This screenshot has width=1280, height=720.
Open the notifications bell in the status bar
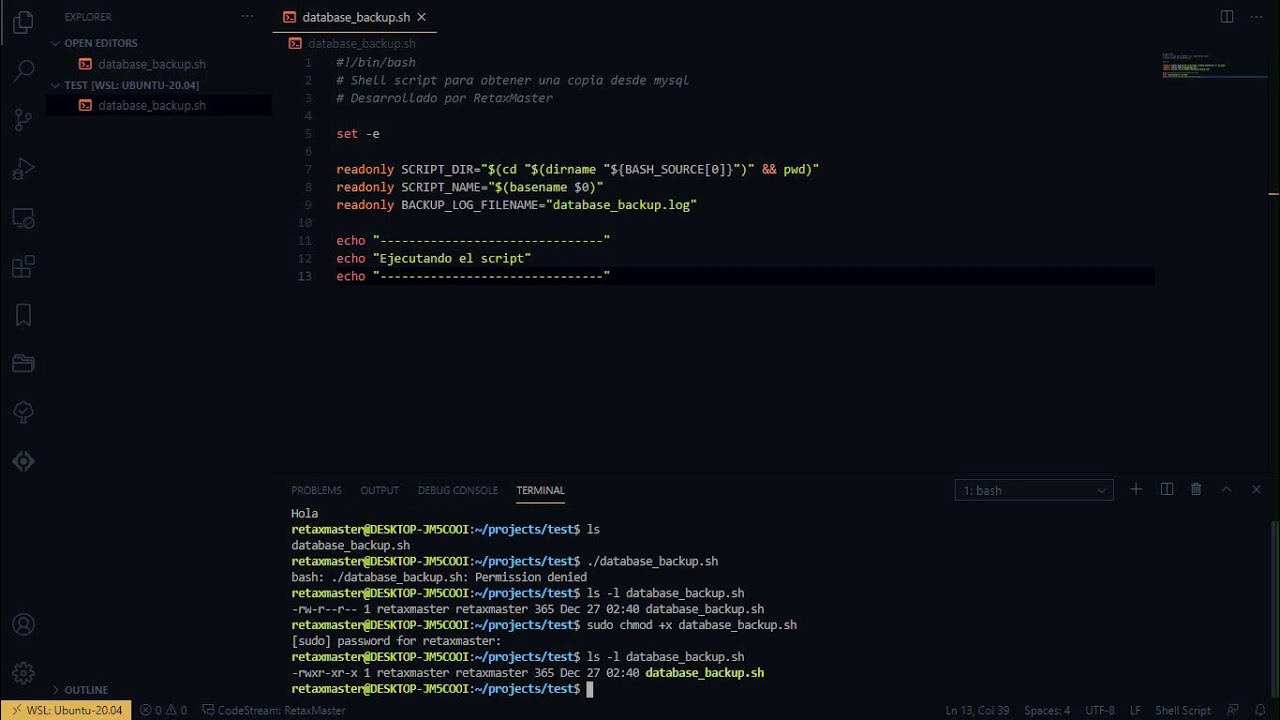point(1260,710)
